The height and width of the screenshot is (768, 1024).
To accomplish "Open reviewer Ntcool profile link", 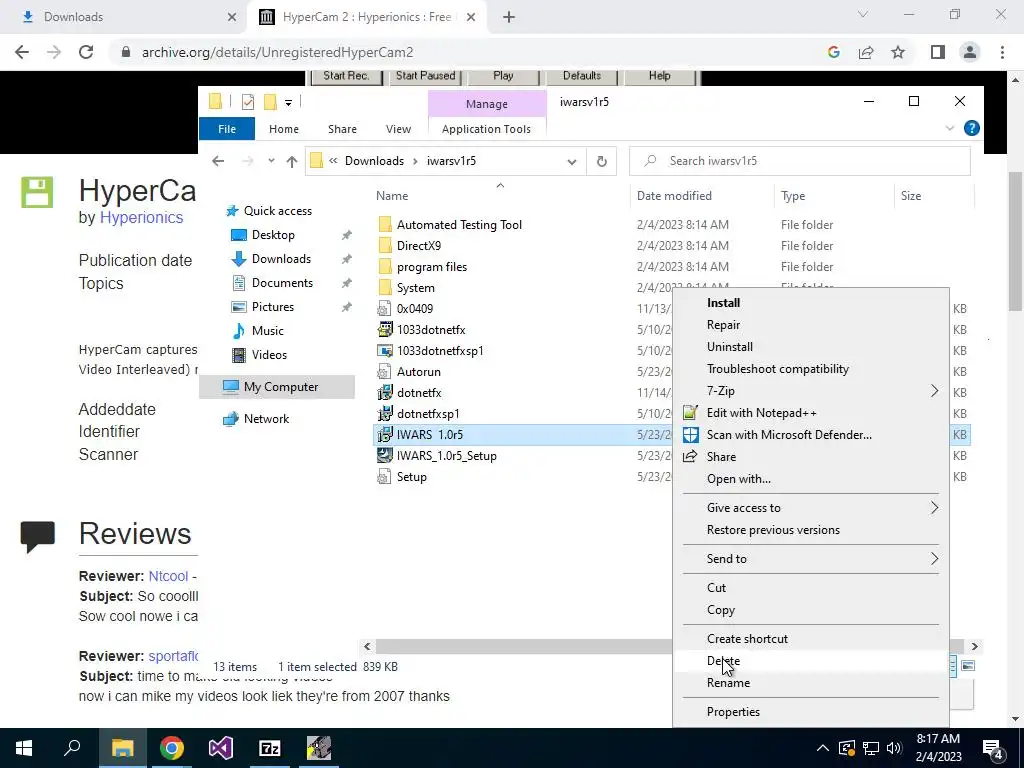I will [168, 576].
